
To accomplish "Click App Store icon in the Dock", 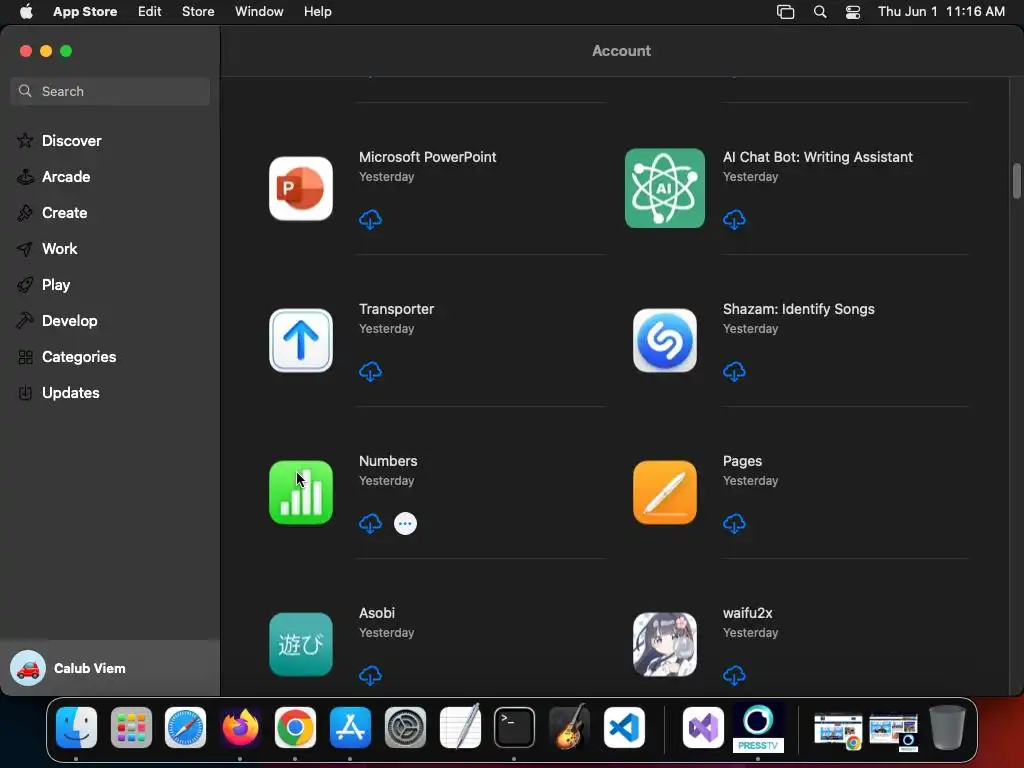I will point(350,728).
